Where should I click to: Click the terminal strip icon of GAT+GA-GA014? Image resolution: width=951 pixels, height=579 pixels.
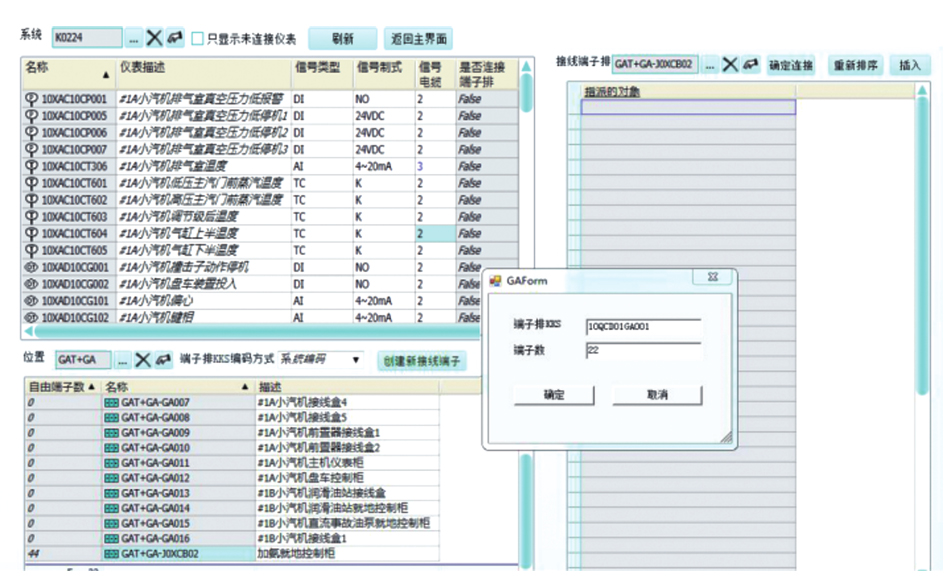pos(112,509)
